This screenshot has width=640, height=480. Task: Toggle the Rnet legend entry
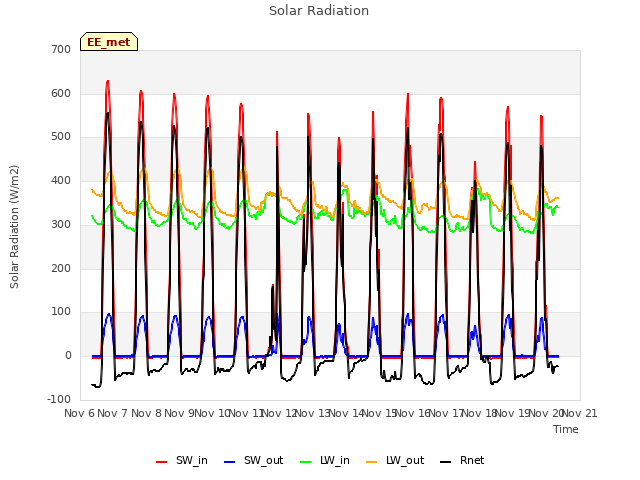(462, 460)
